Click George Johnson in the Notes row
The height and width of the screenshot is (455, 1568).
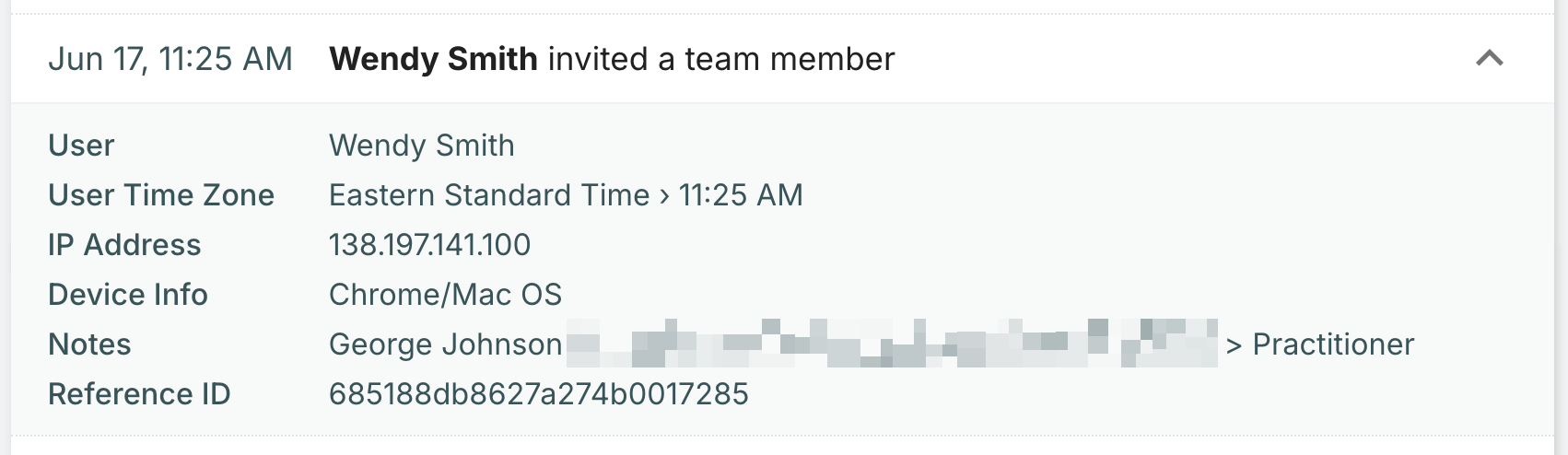445,344
